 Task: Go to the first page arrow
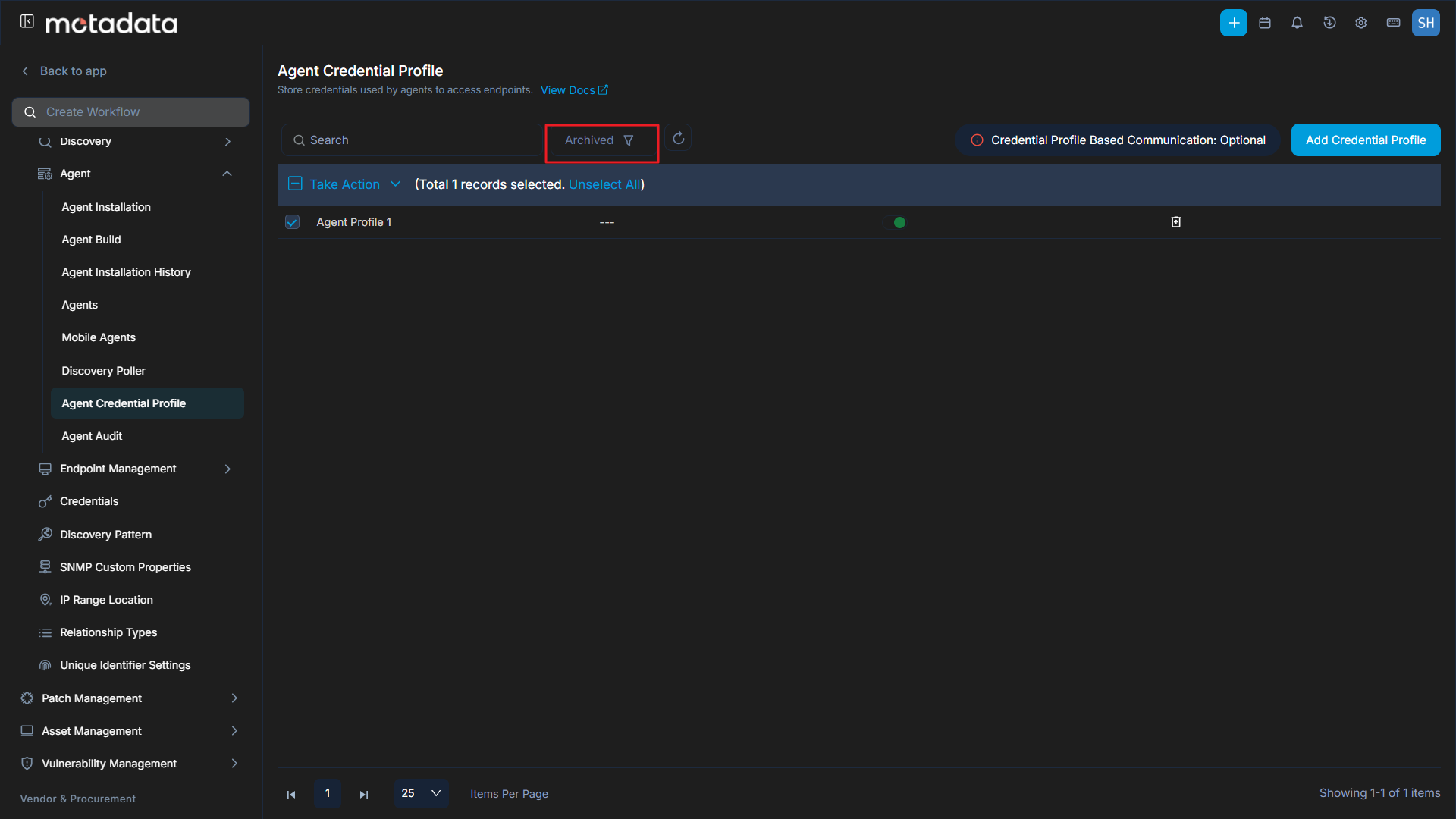291,794
